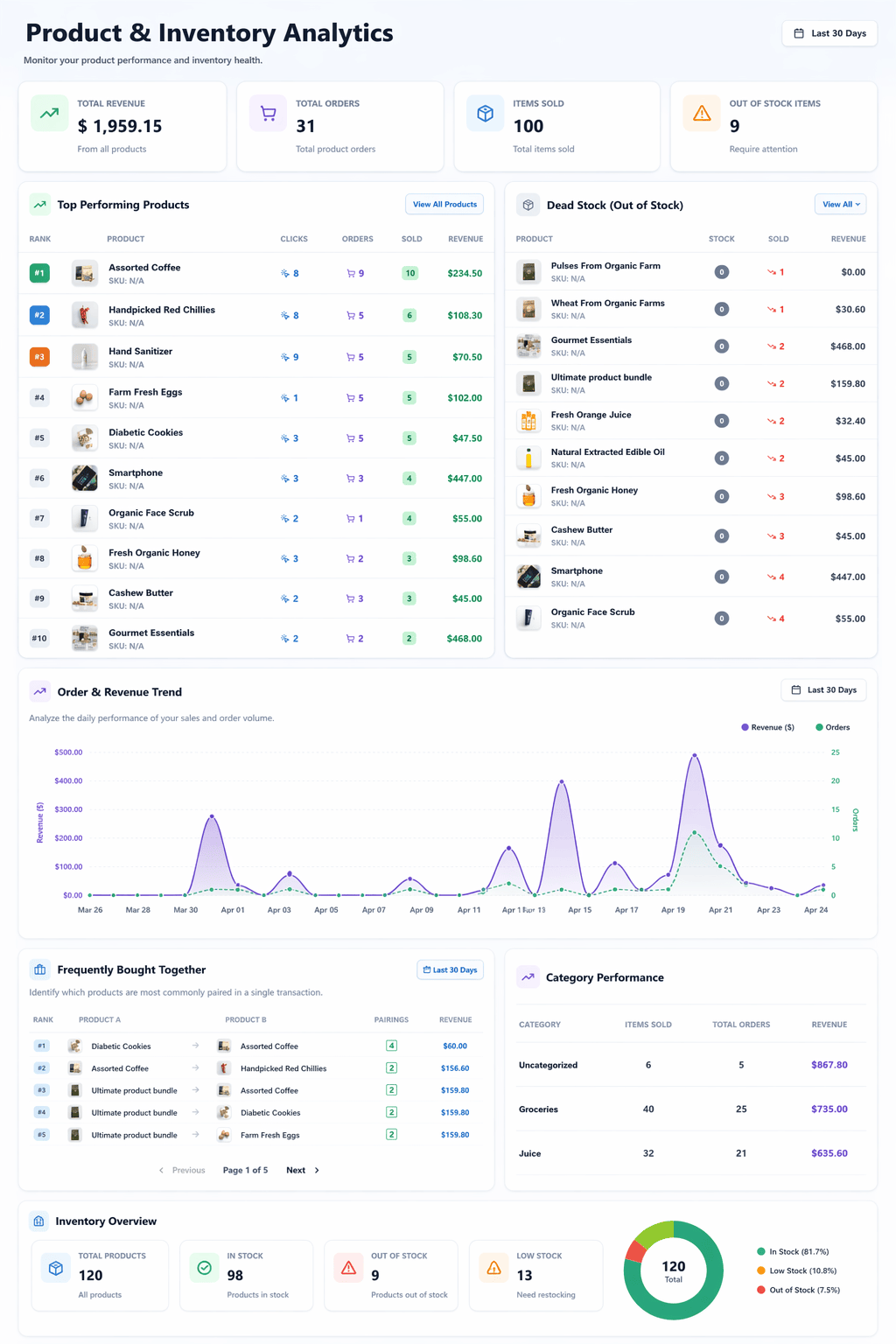Click the Order & Revenue Trend header icon
The height and width of the screenshot is (1344, 896).
coord(39,691)
